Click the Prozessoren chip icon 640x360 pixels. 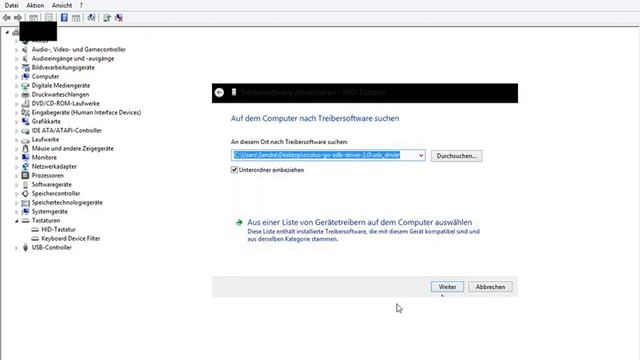click(x=25, y=175)
